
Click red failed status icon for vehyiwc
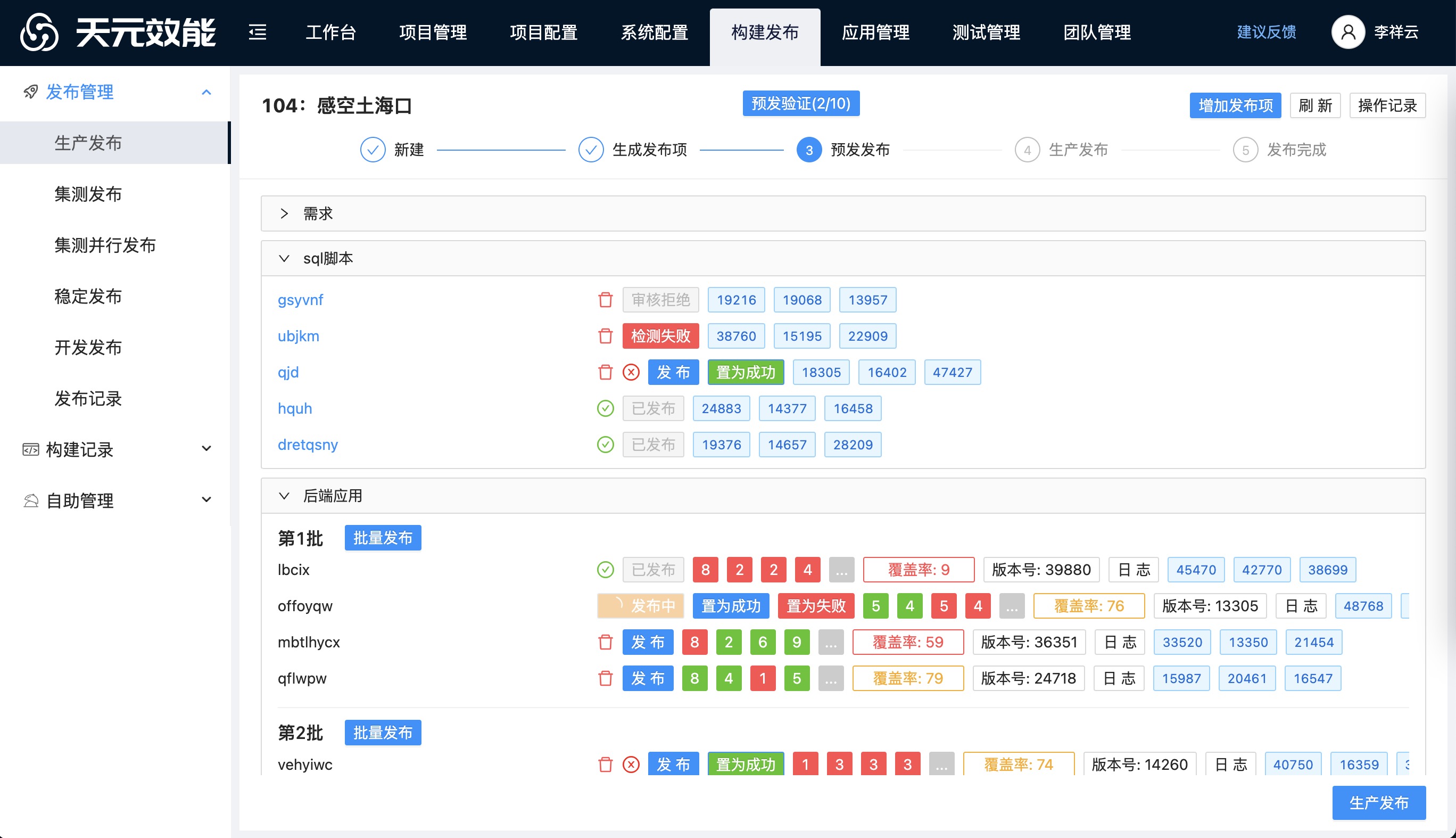click(631, 765)
